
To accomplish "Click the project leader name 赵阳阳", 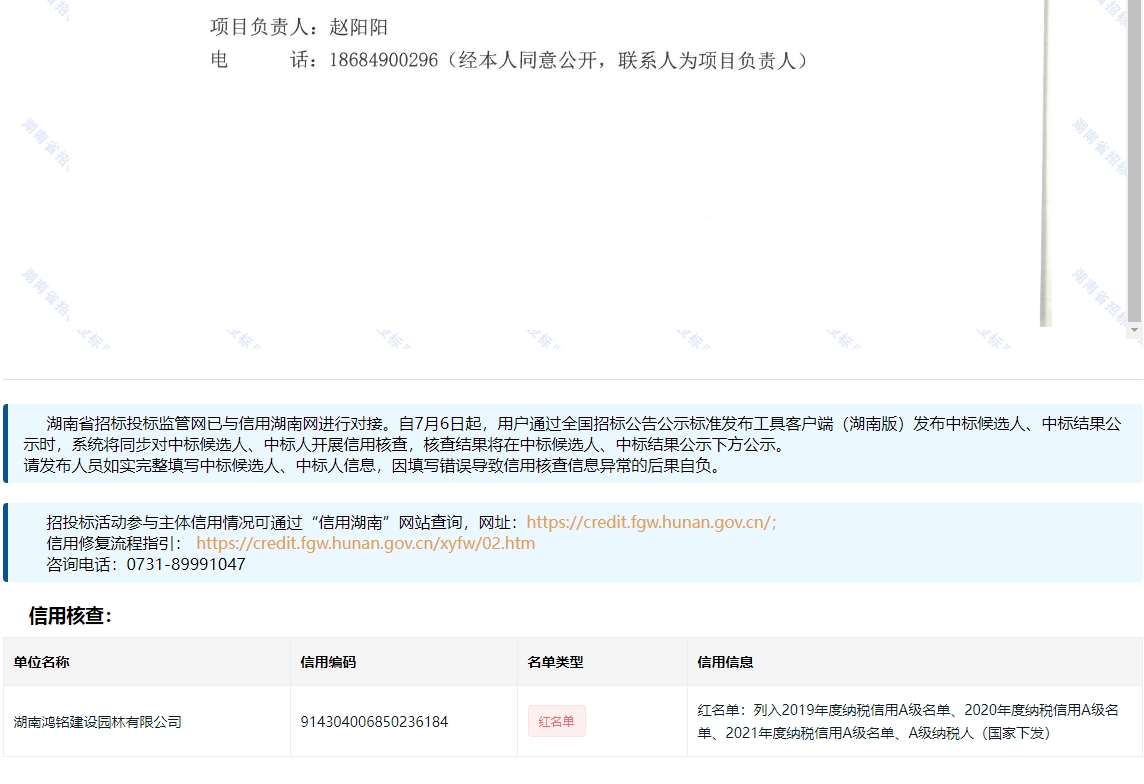I will (x=358, y=27).
